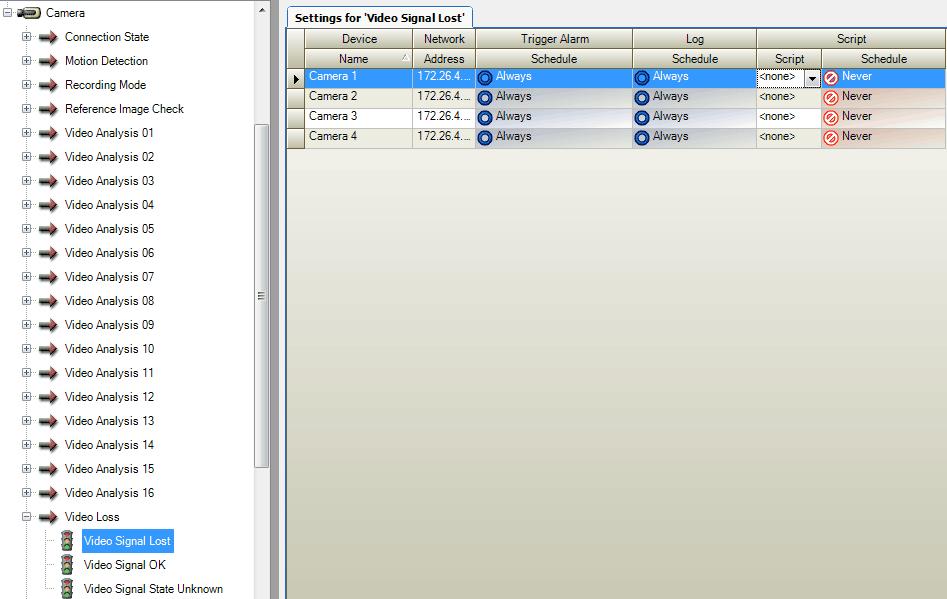Click the arrow icon beside Recording Mode
Screen dimensions: 947x599
48,85
